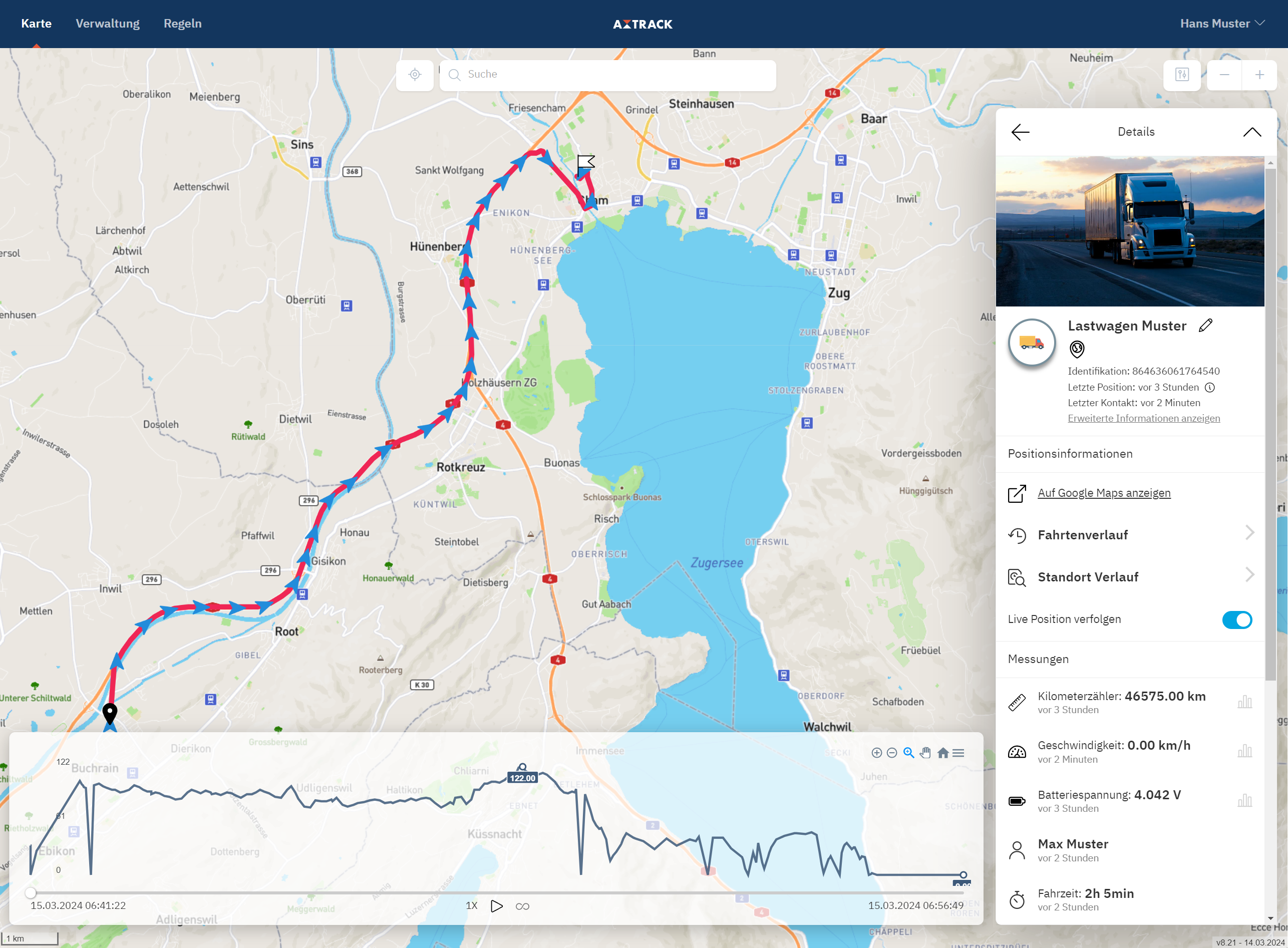1288x948 pixels.
Task: Open the chart hamburger menu
Action: pyautogui.click(x=958, y=753)
